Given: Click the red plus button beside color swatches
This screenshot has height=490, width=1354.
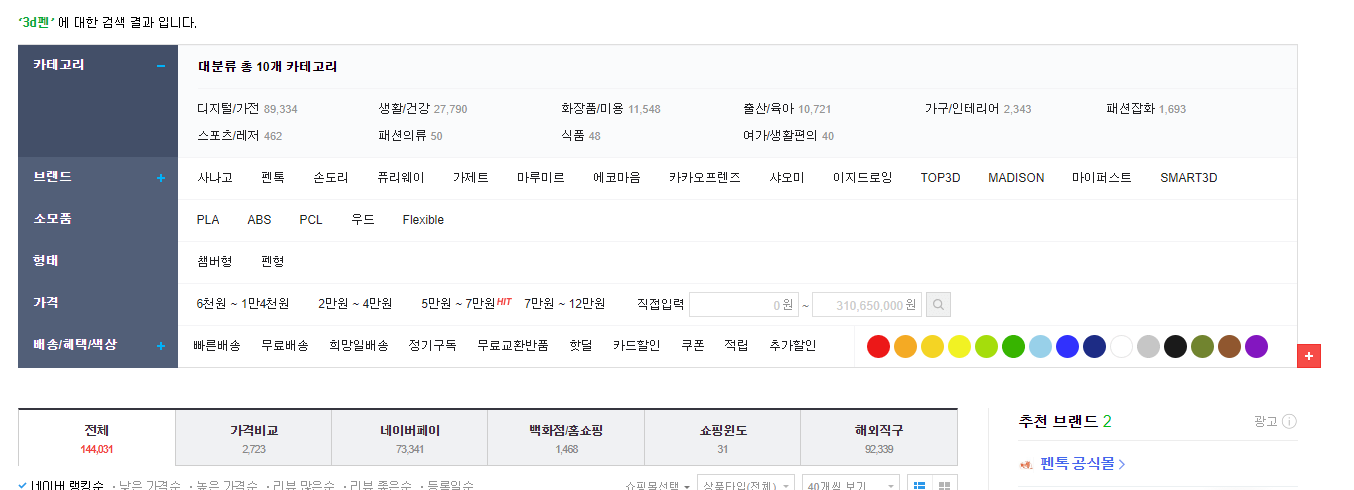Looking at the screenshot, I should [1309, 355].
